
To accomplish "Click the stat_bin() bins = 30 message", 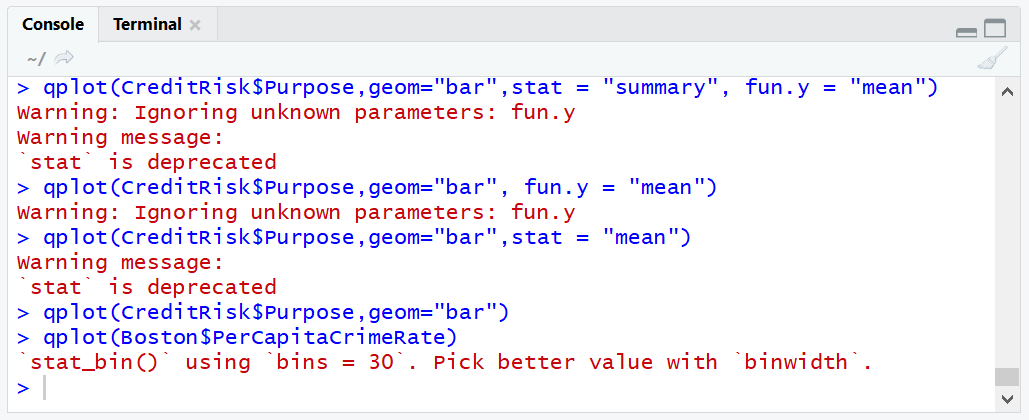I will 445,362.
